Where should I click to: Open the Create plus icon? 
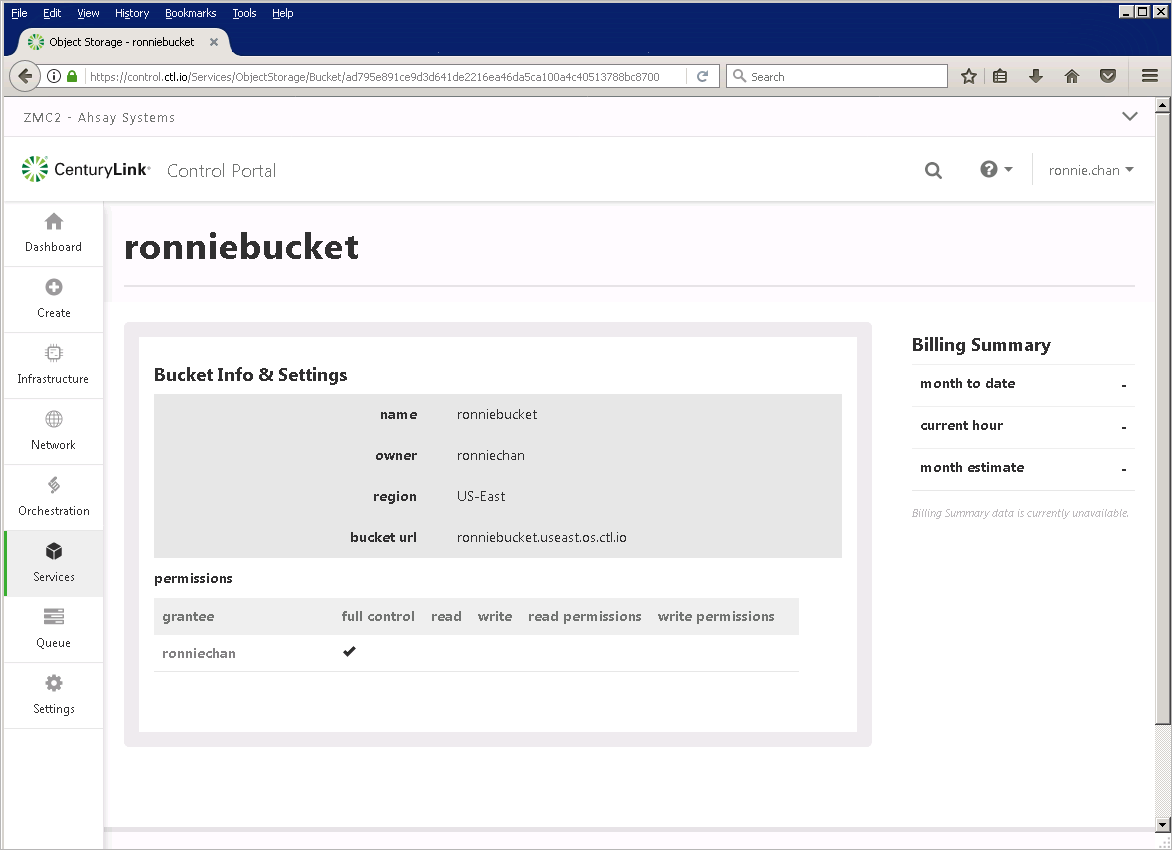pos(53,287)
